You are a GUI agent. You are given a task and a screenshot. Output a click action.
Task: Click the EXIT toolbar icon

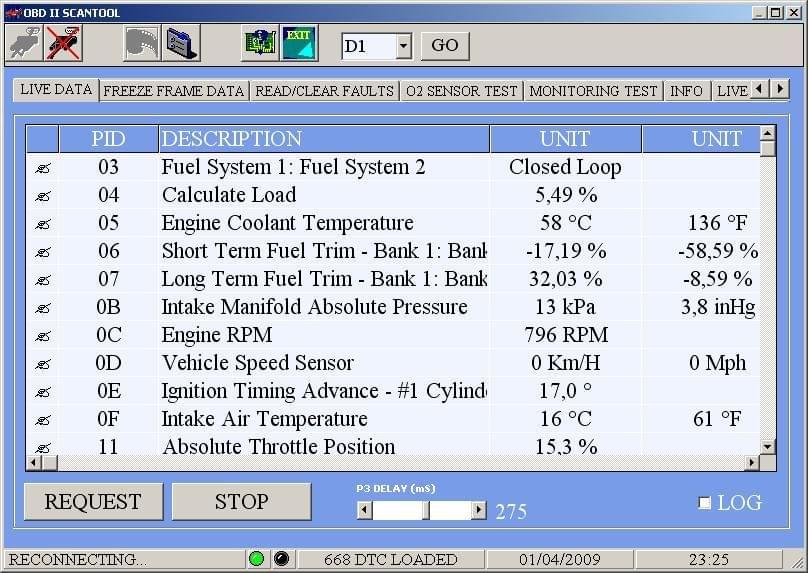coord(299,44)
